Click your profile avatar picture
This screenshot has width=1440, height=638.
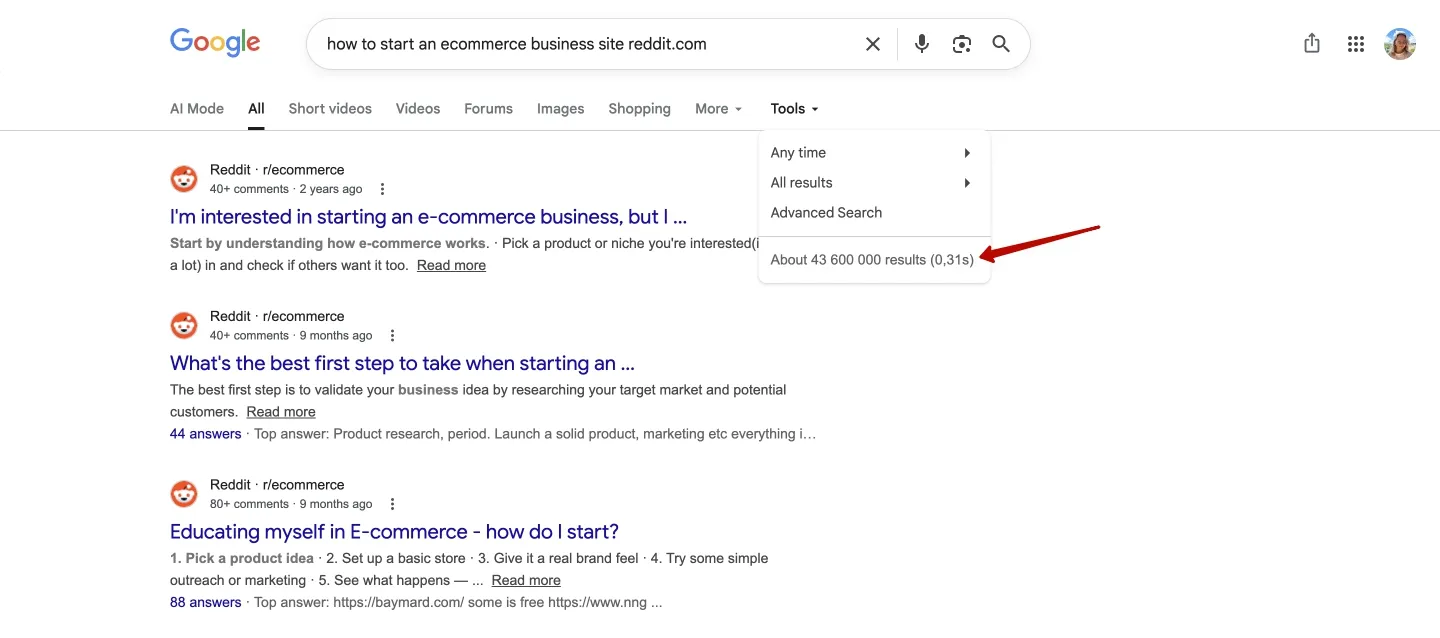coord(1399,43)
